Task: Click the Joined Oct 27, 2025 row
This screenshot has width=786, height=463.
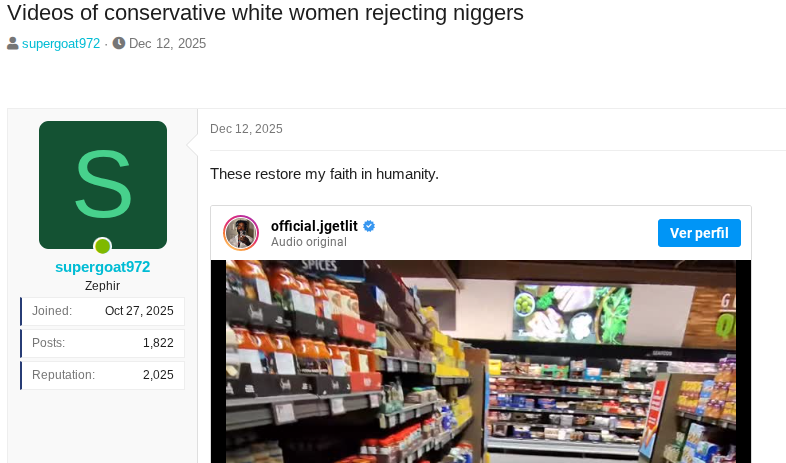Action: coord(103,311)
